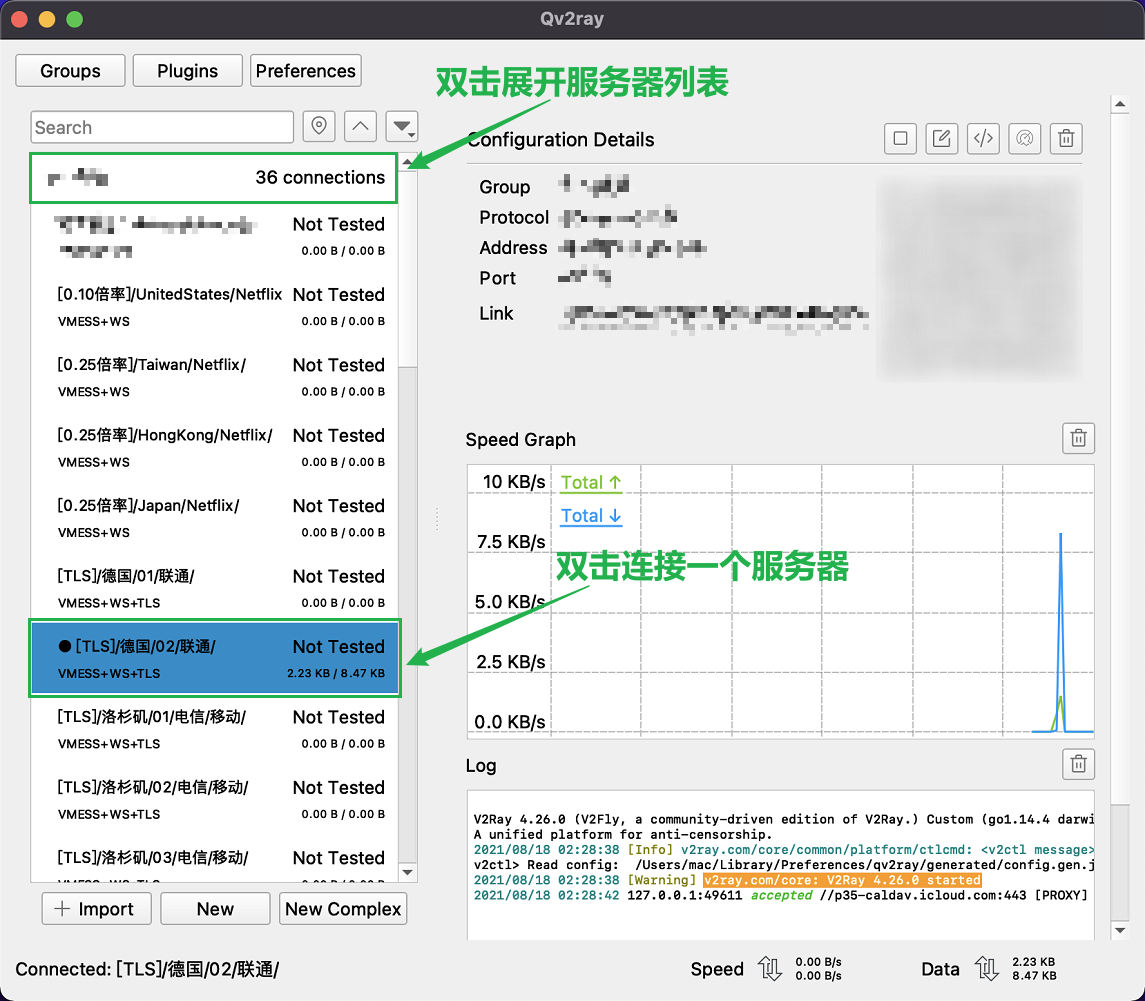The image size is (1145, 1001).
Task: Click the edit configuration pencil icon
Action: tap(941, 139)
